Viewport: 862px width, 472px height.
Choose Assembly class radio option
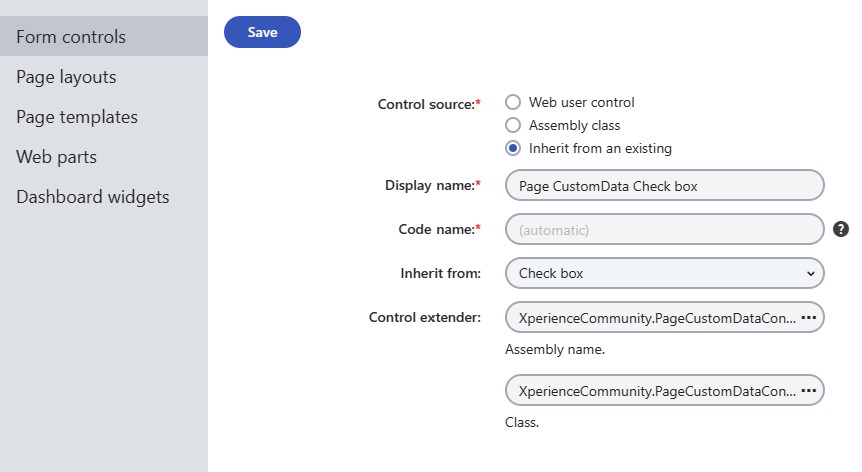[x=513, y=125]
